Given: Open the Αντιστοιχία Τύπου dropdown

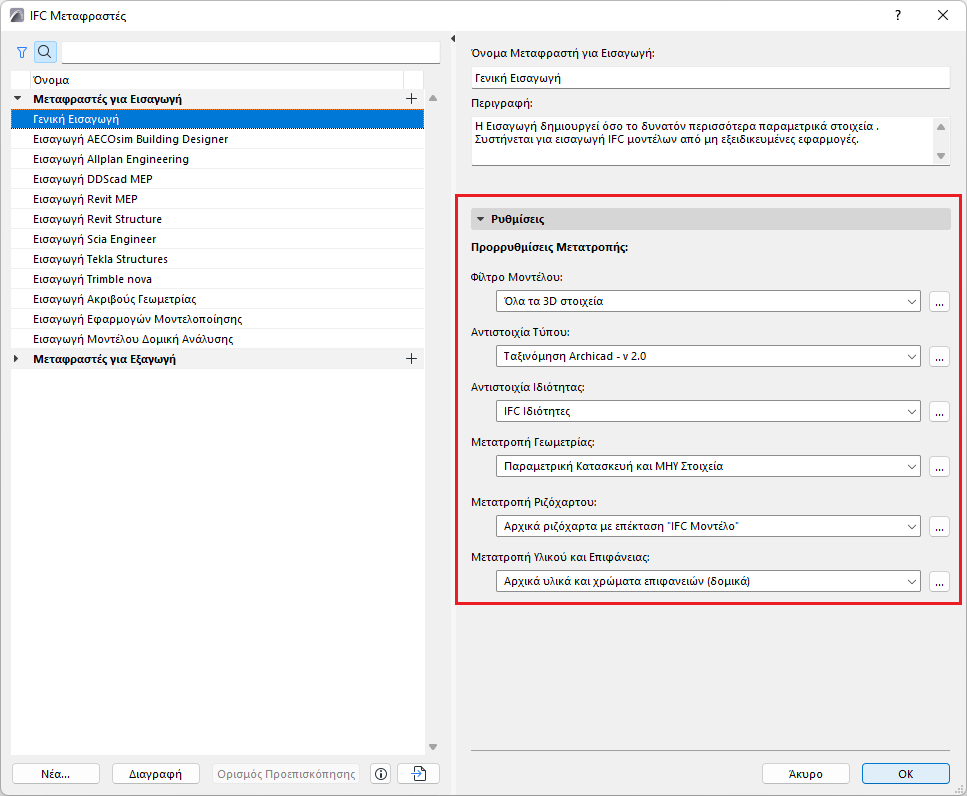Looking at the screenshot, I should click(708, 356).
